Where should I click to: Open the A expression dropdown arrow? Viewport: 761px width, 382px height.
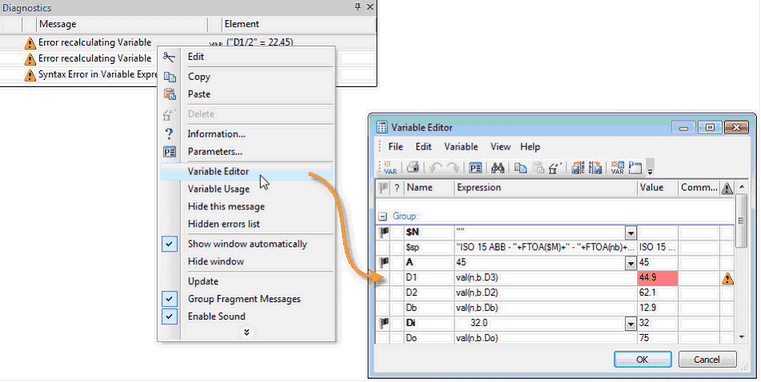630,263
